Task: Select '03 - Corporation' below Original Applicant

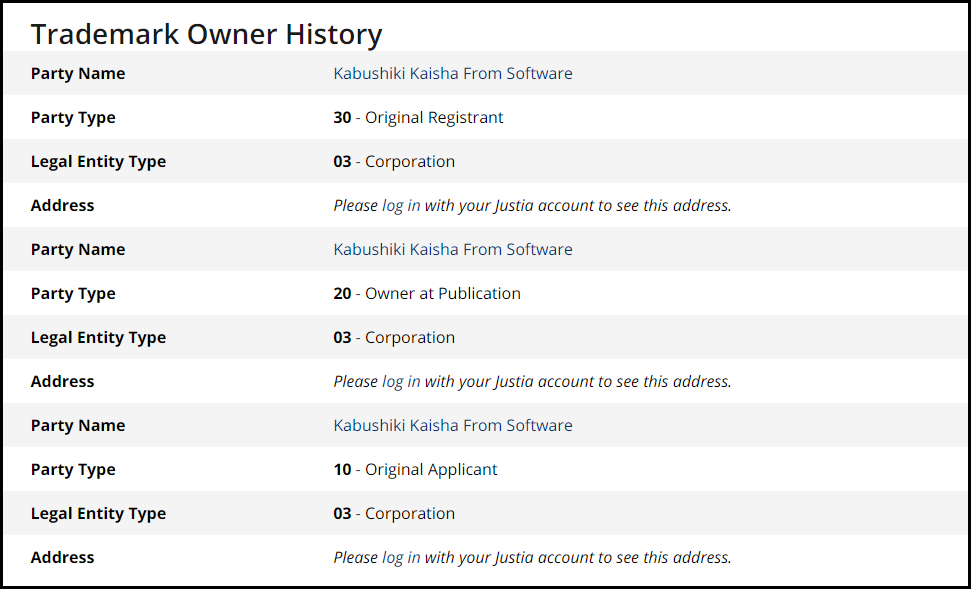Action: [394, 513]
